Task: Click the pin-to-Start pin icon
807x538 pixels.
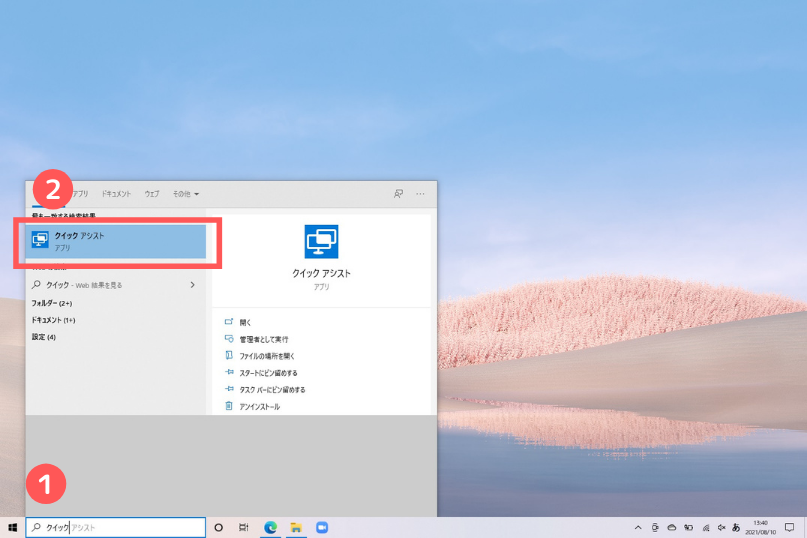Action: point(229,372)
